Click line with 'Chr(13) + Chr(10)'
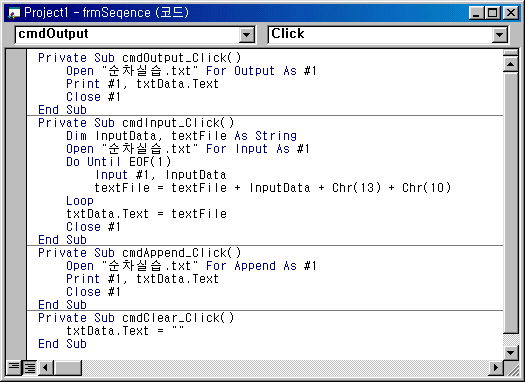 [273, 187]
